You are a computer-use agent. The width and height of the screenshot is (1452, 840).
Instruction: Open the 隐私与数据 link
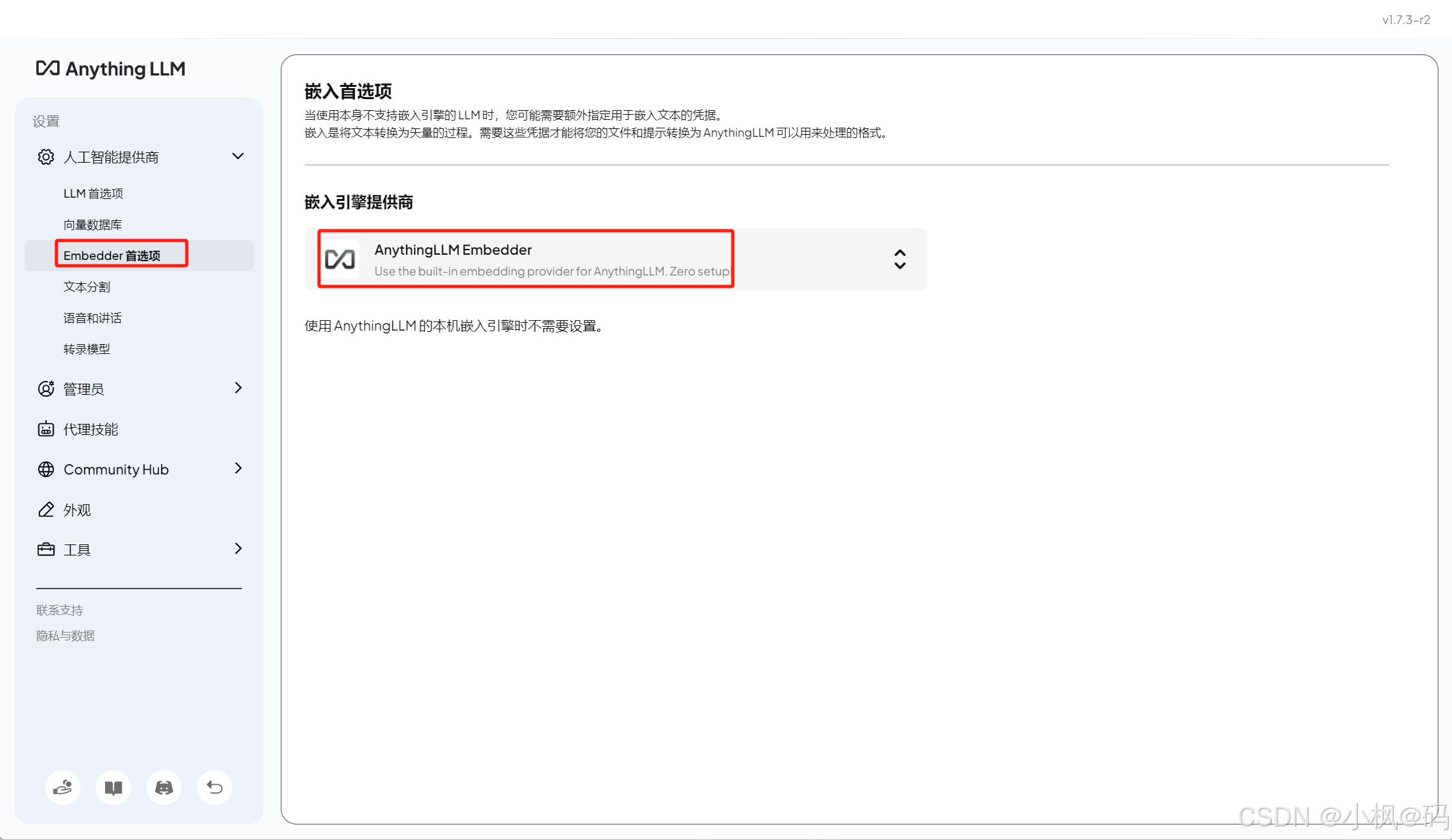tap(65, 636)
